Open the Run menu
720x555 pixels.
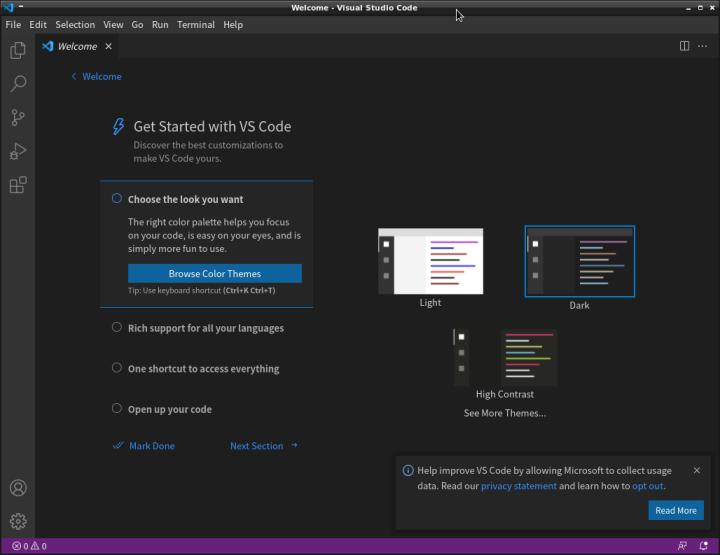coord(160,25)
